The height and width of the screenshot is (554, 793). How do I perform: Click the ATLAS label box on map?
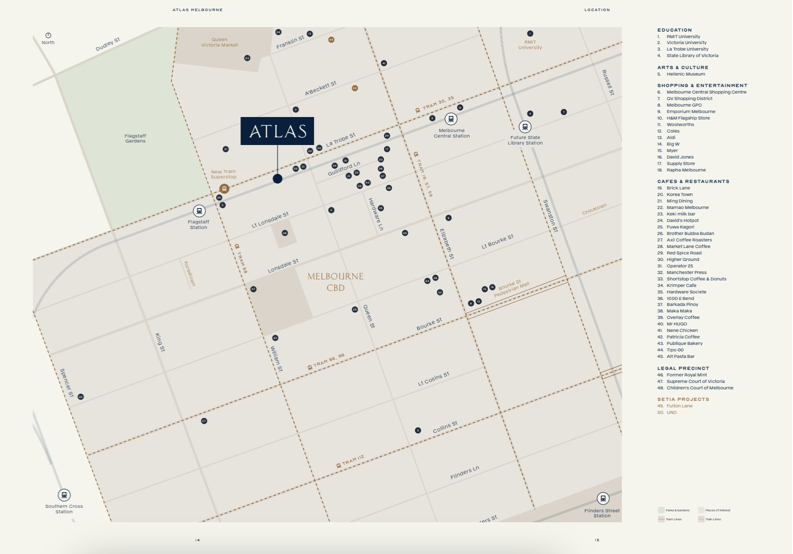point(277,133)
